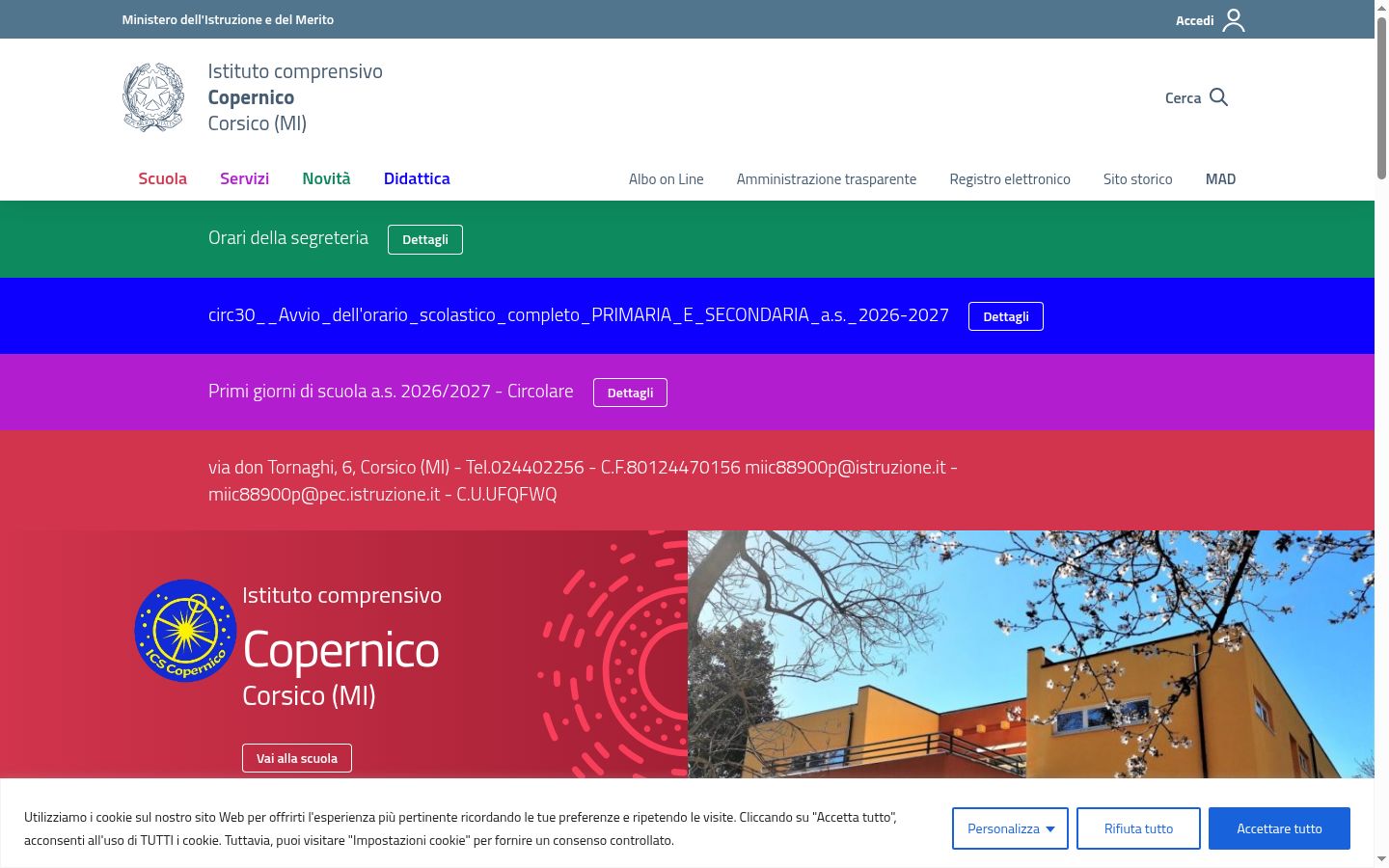Click the circ30 Avvio dell'orario scolastico text
Image resolution: width=1389 pixels, height=868 pixels.
579,315
